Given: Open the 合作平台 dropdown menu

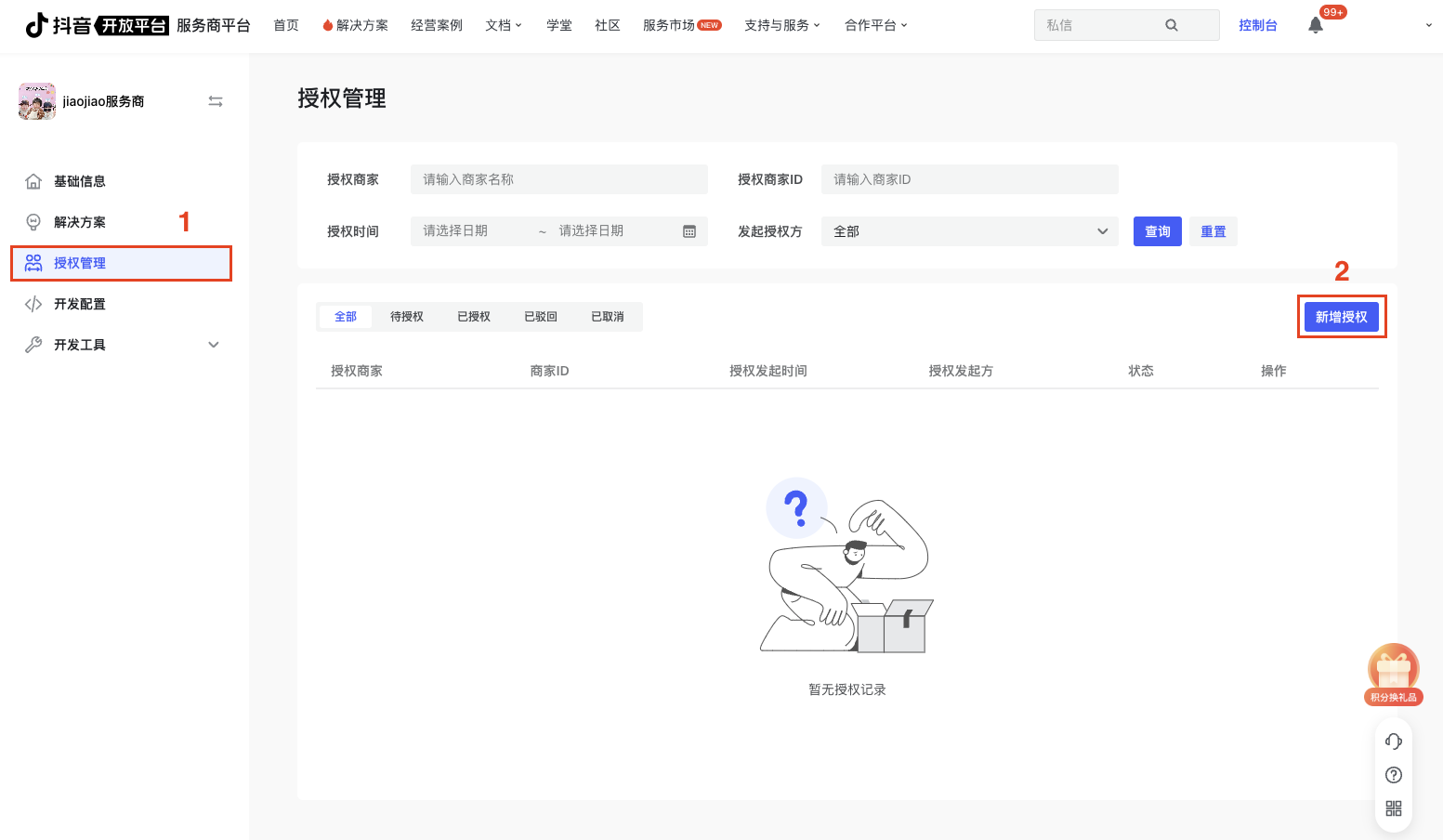Looking at the screenshot, I should [875, 25].
